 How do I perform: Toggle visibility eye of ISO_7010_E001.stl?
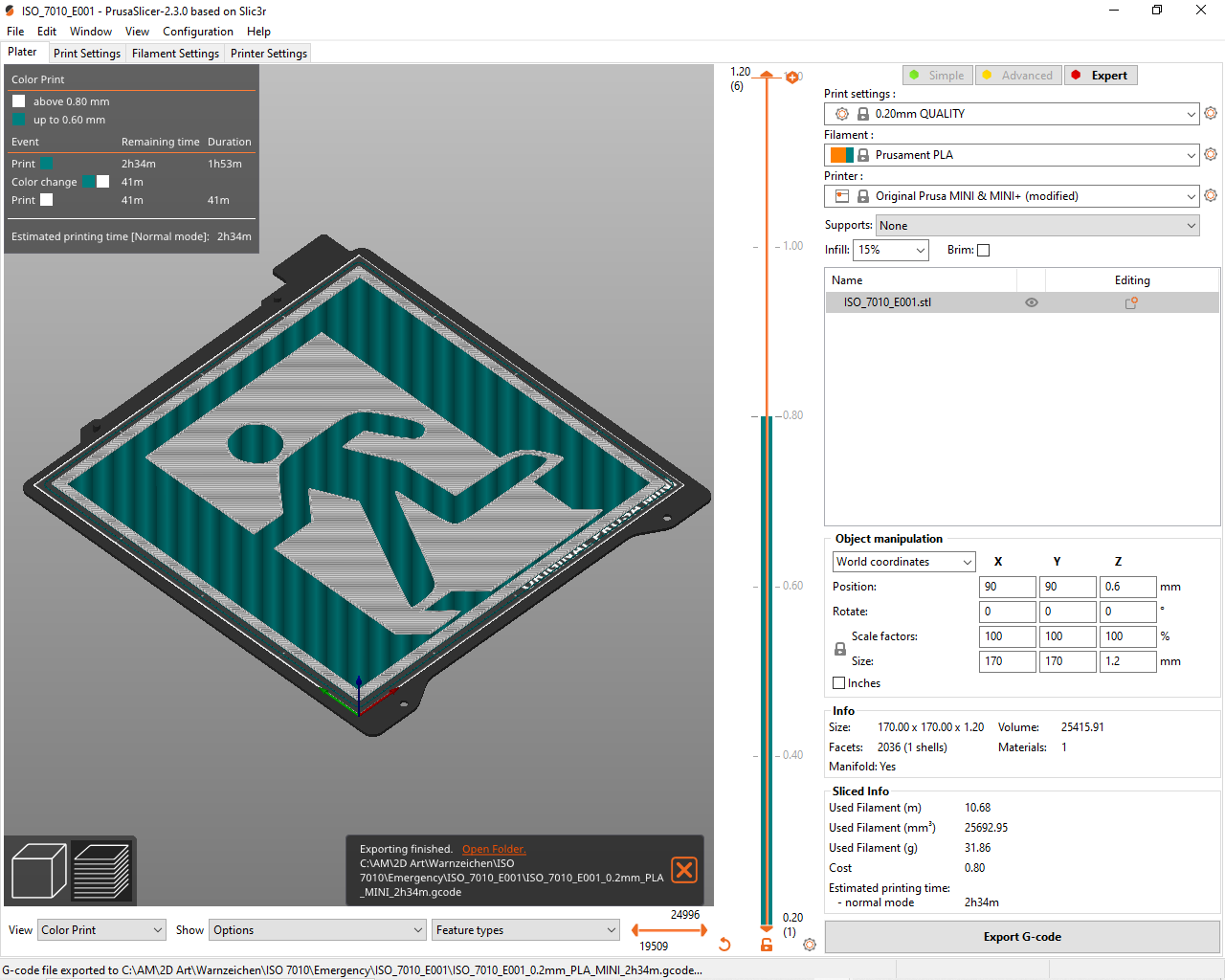click(1032, 302)
